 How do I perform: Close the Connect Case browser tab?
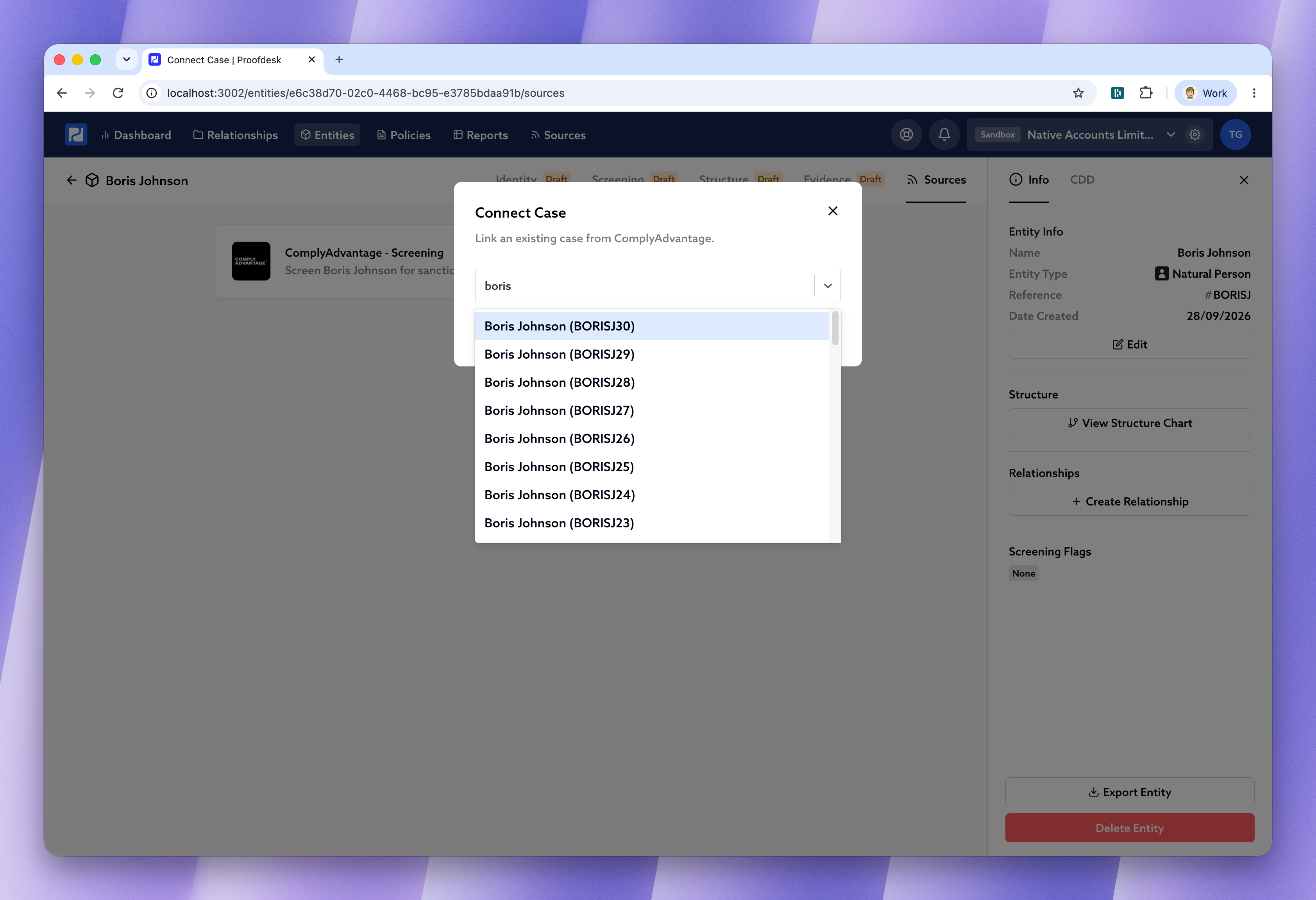pos(311,59)
